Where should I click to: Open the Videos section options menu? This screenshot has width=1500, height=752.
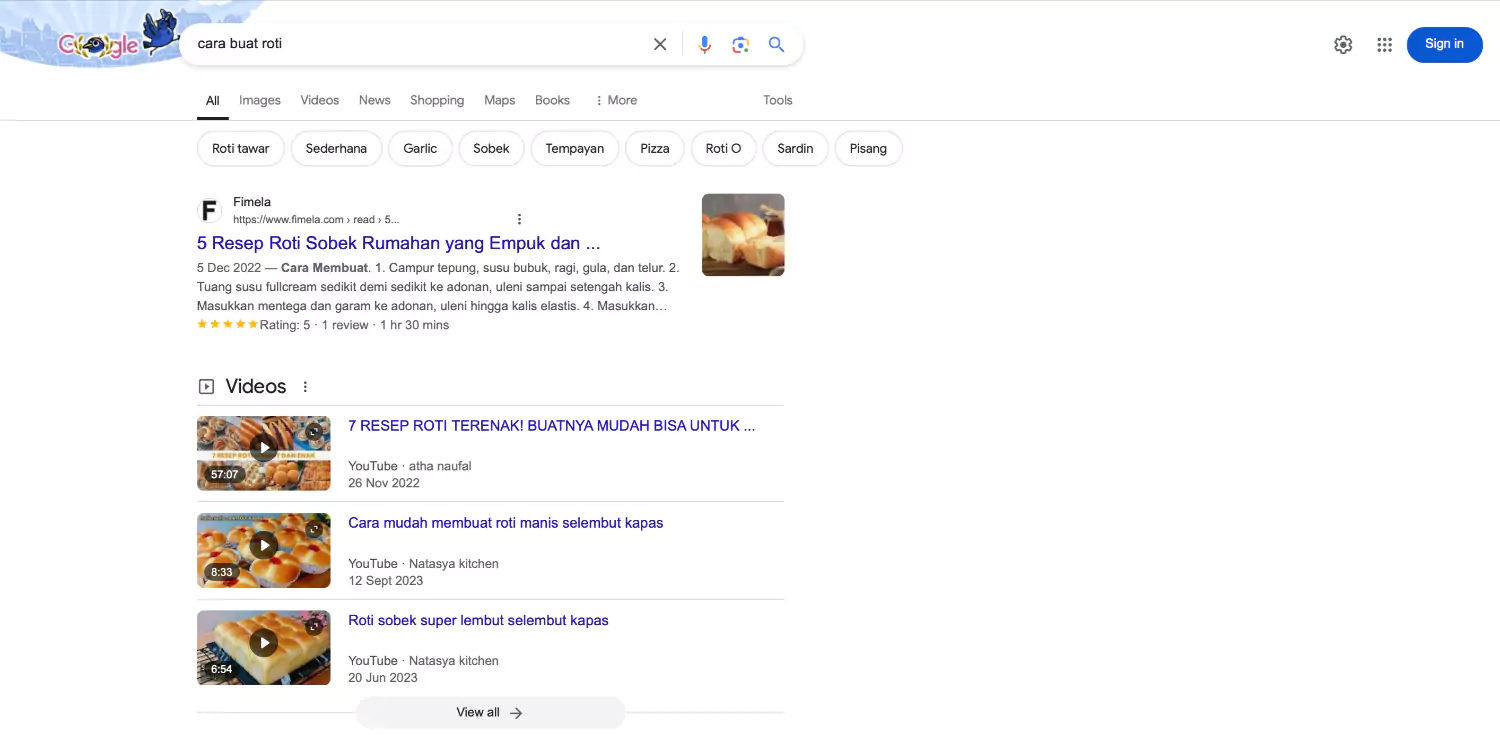305,387
